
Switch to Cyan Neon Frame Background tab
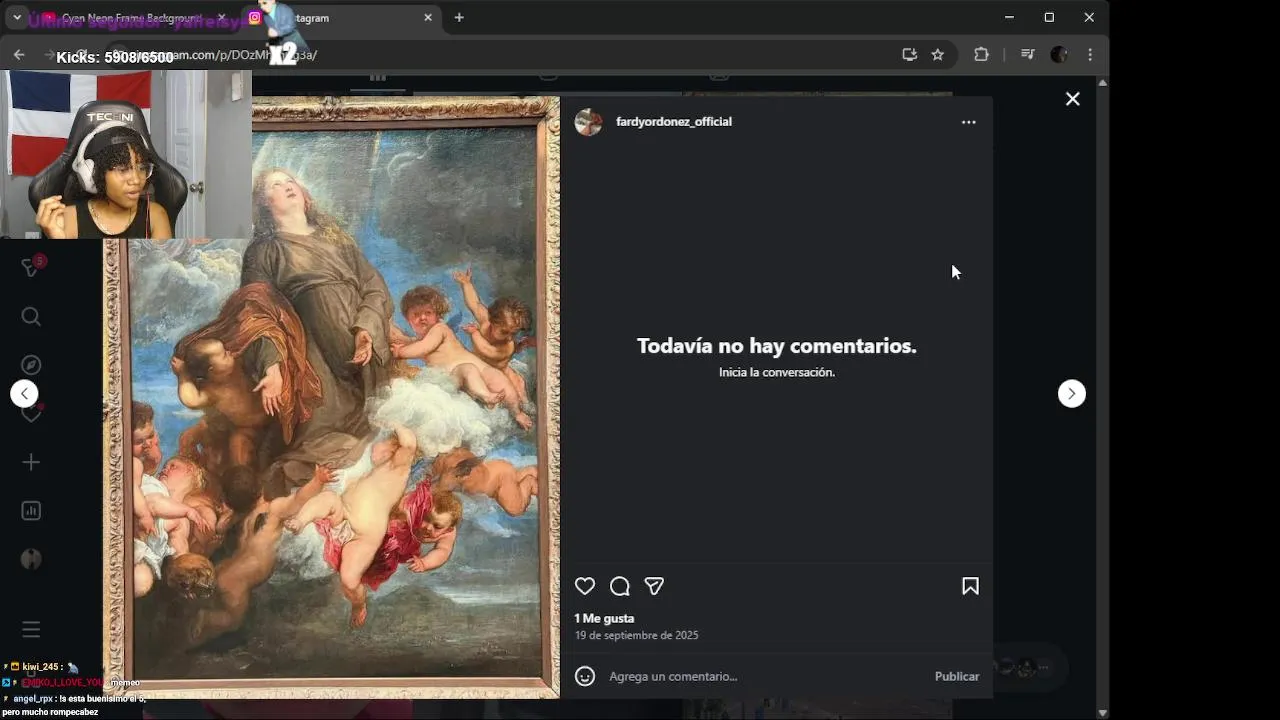pyautogui.click(x=132, y=18)
